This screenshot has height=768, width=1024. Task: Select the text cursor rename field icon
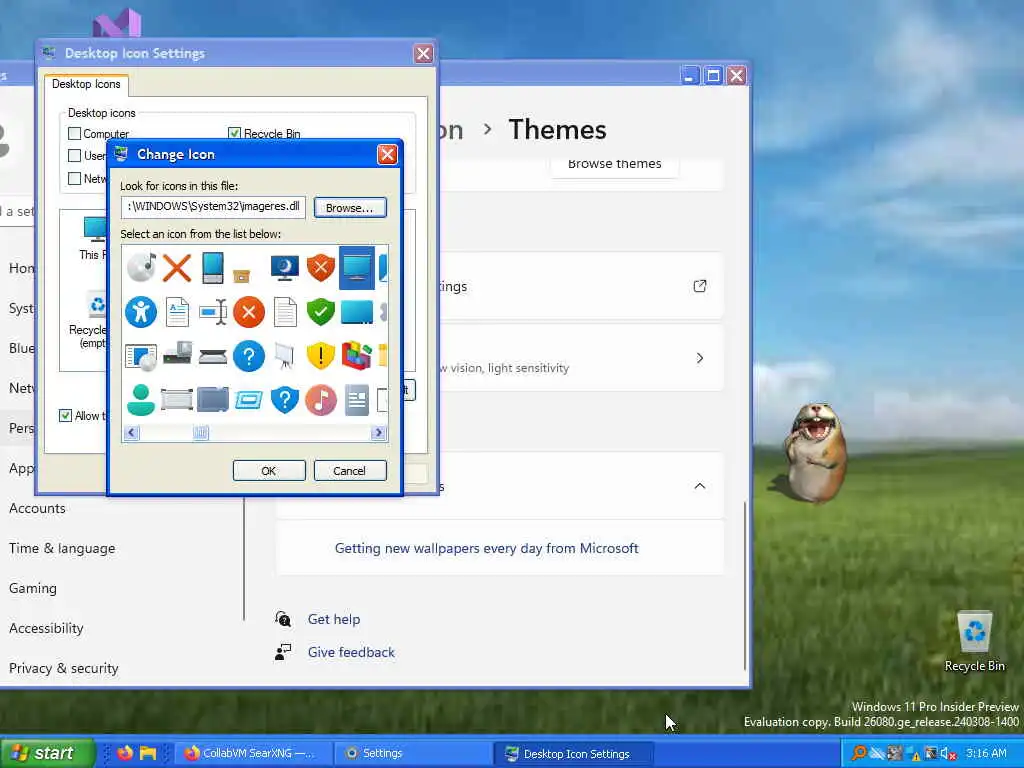(213, 312)
